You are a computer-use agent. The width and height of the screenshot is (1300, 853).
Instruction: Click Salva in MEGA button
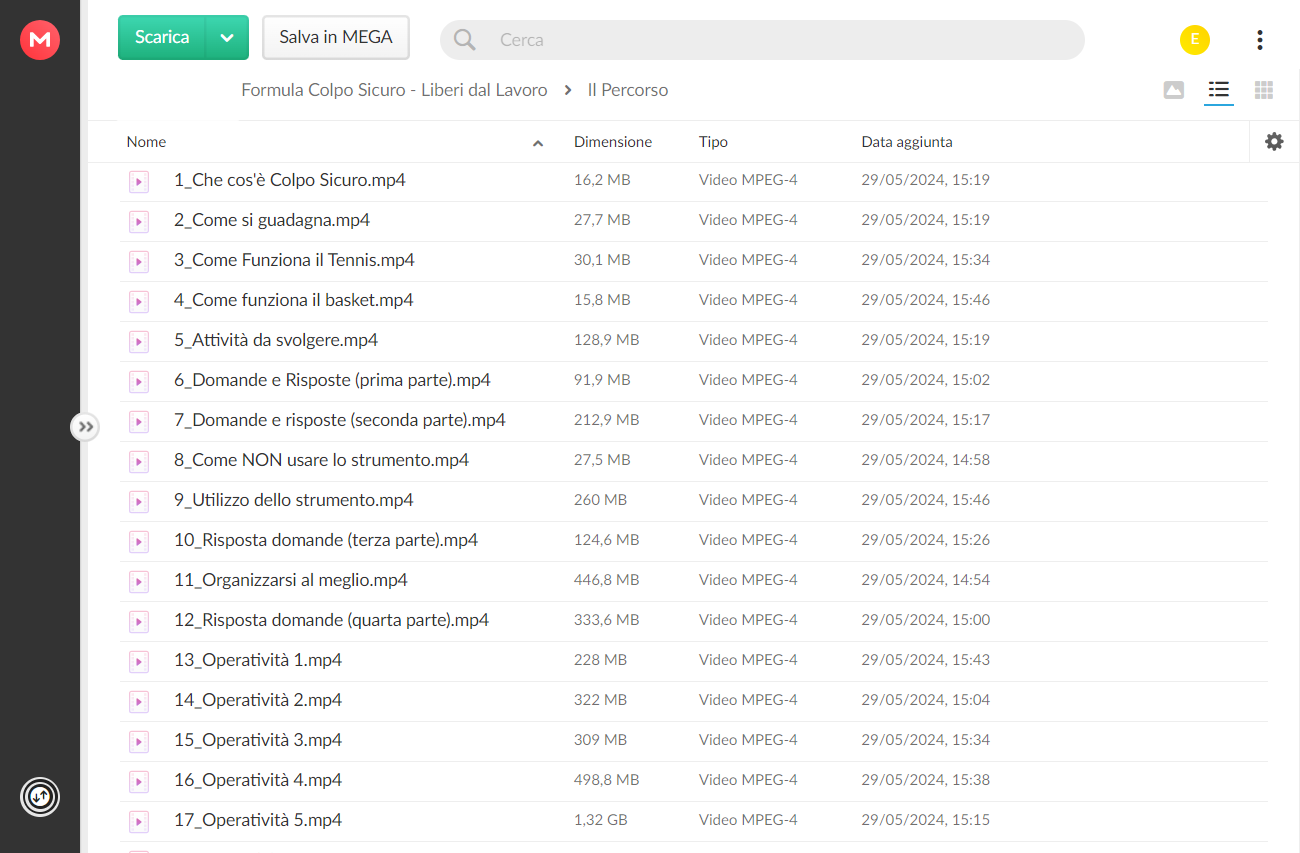click(336, 38)
